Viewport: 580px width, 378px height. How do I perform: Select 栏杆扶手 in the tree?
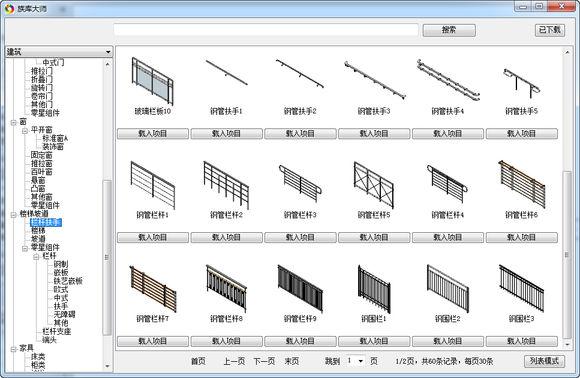(x=46, y=222)
